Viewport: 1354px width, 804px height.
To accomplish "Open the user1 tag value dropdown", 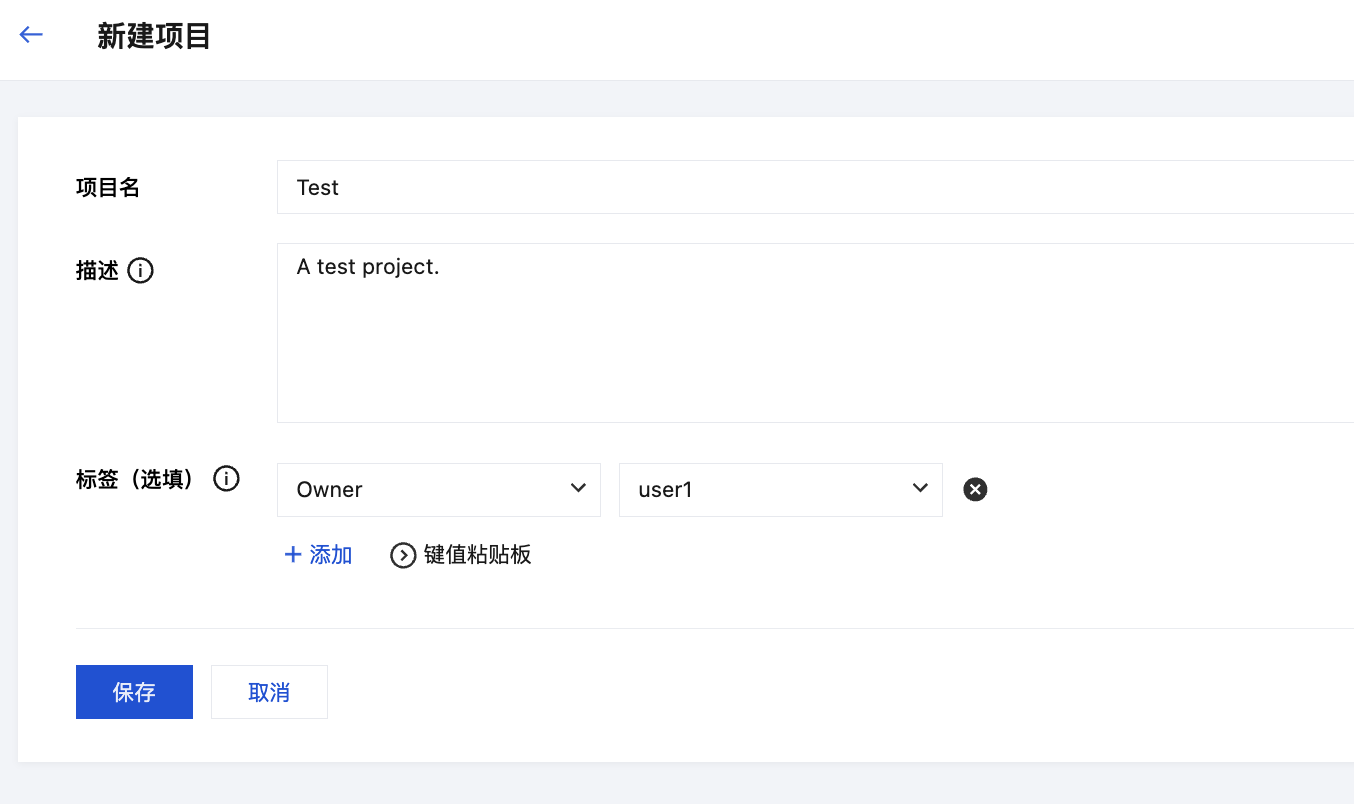I will pos(780,490).
